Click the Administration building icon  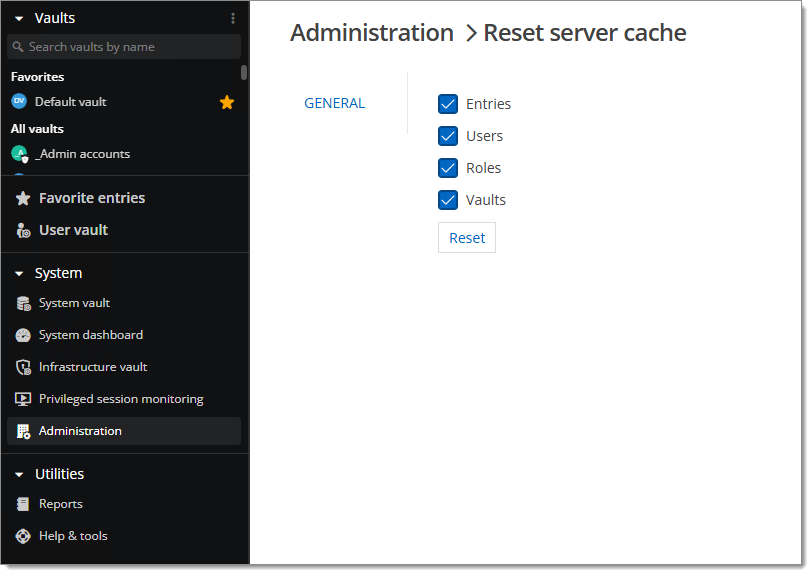click(x=23, y=431)
